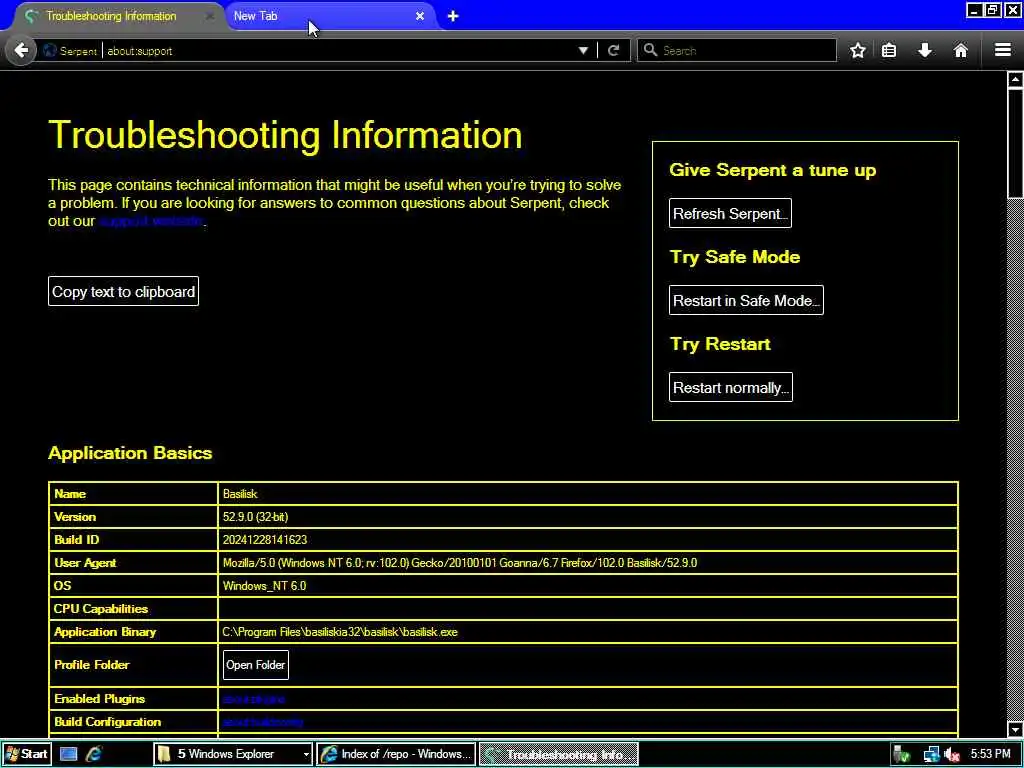Click the User Agent row label
The width and height of the screenshot is (1024, 768).
(x=85, y=562)
